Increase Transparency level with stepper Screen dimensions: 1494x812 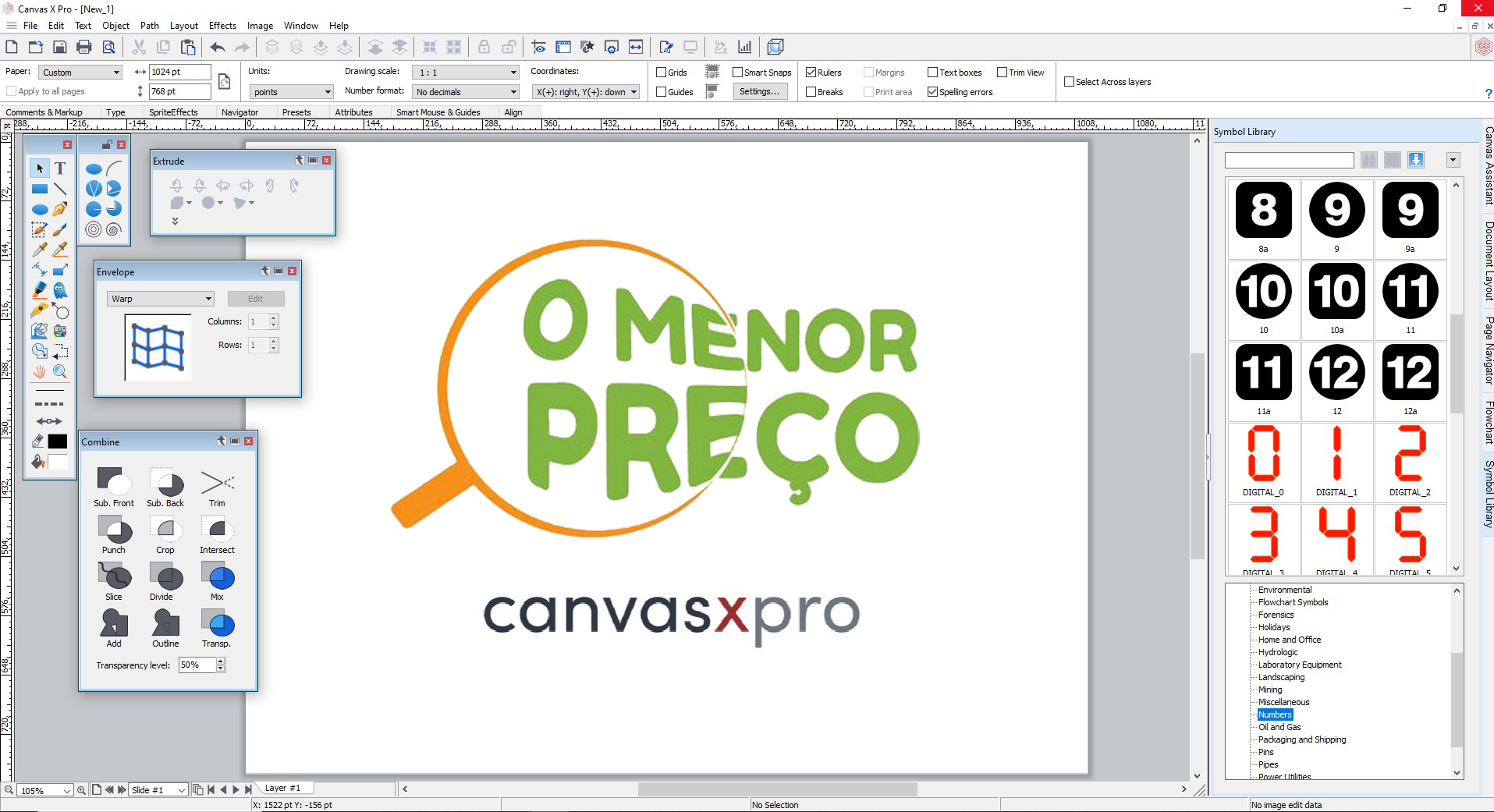pos(221,661)
